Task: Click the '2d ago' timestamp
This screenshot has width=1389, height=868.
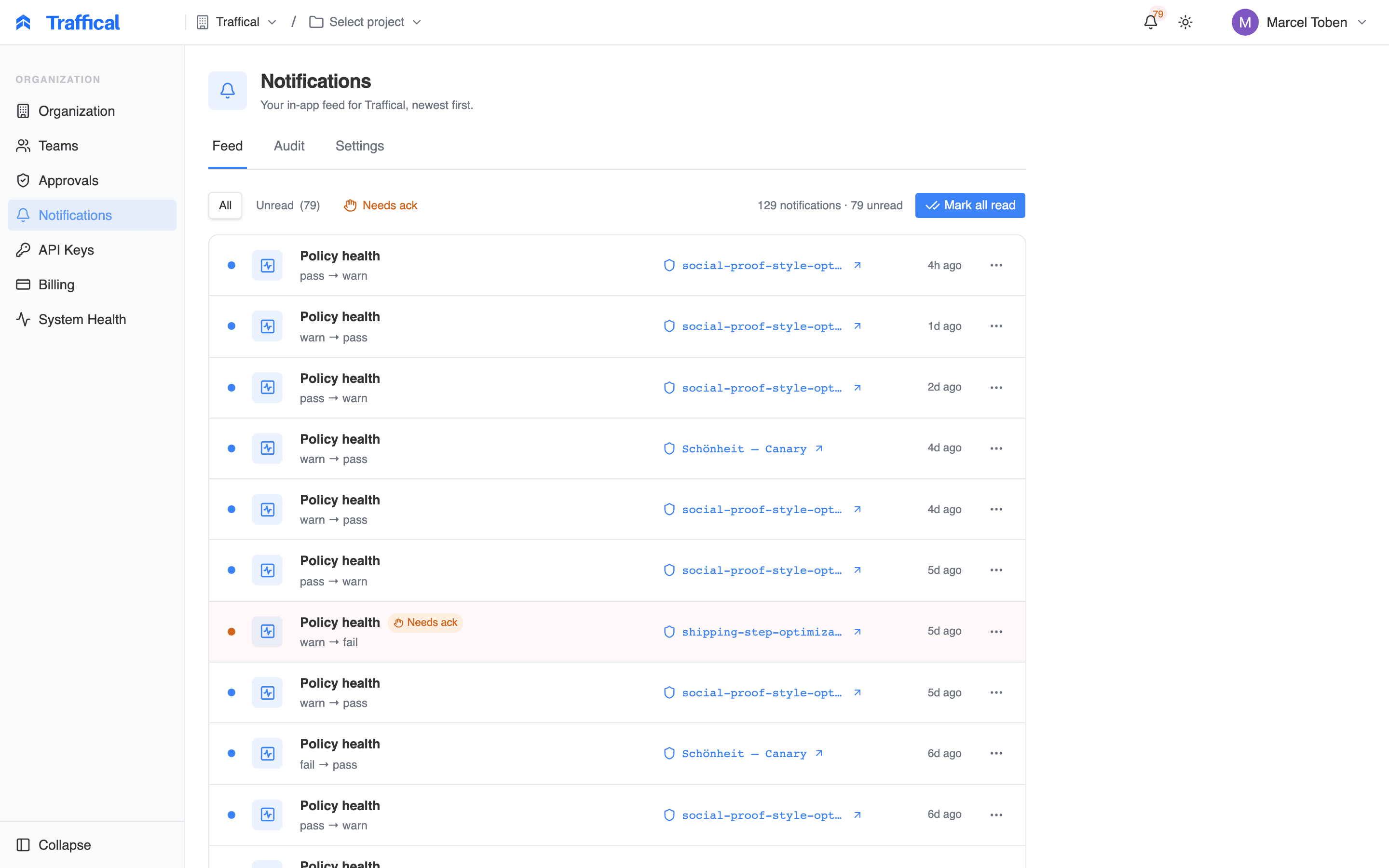Action: (x=944, y=387)
